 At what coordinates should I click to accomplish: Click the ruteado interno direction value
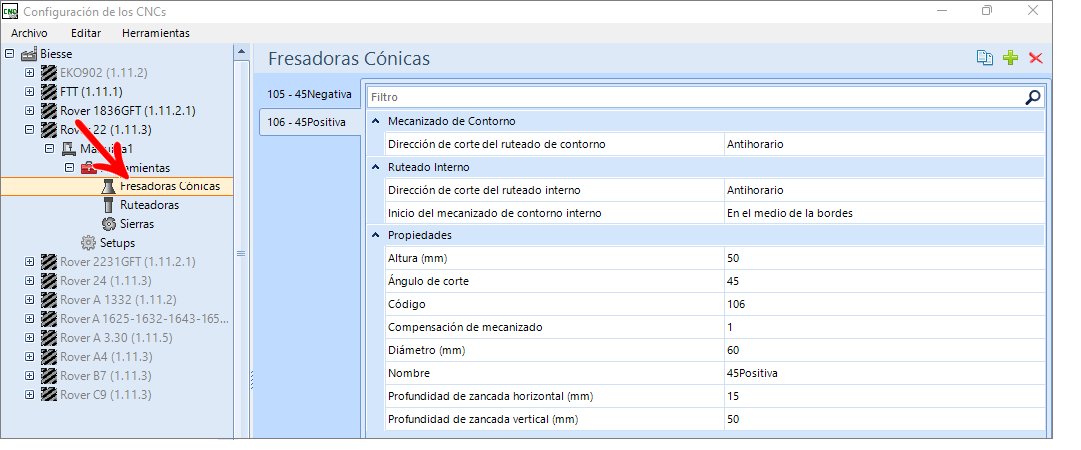tap(884, 190)
